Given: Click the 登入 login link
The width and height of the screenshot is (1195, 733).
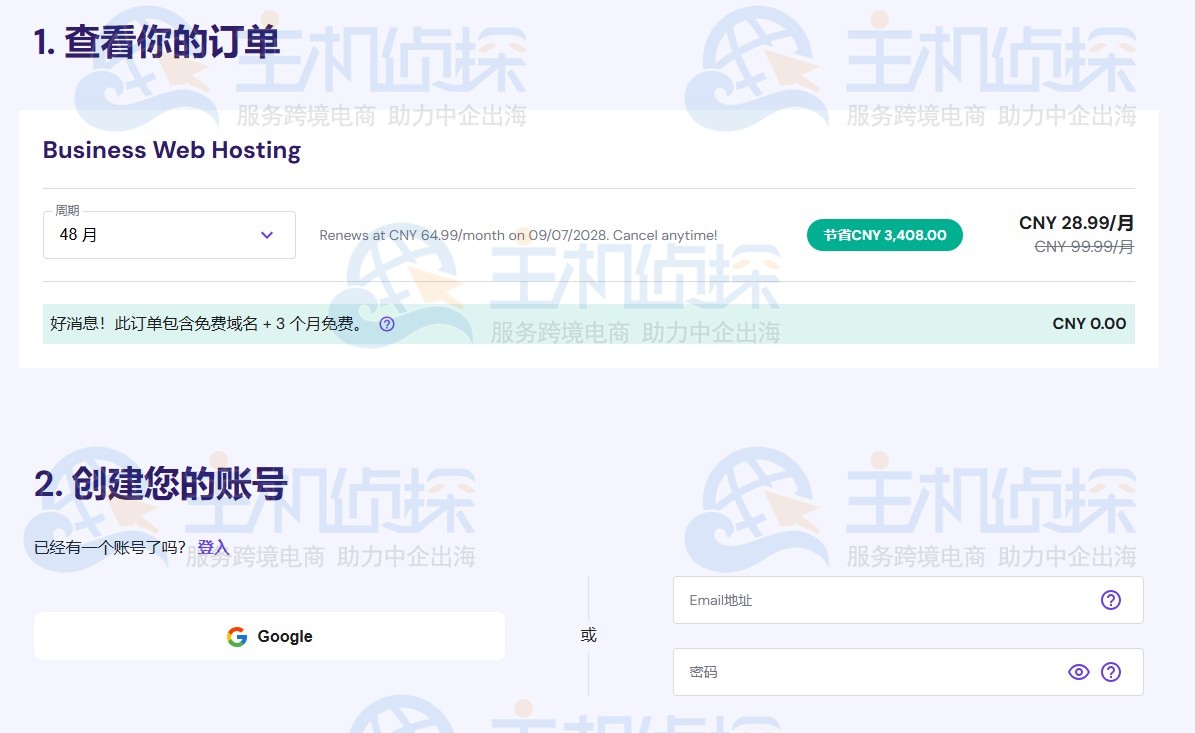Looking at the screenshot, I should pyautogui.click(x=215, y=548).
